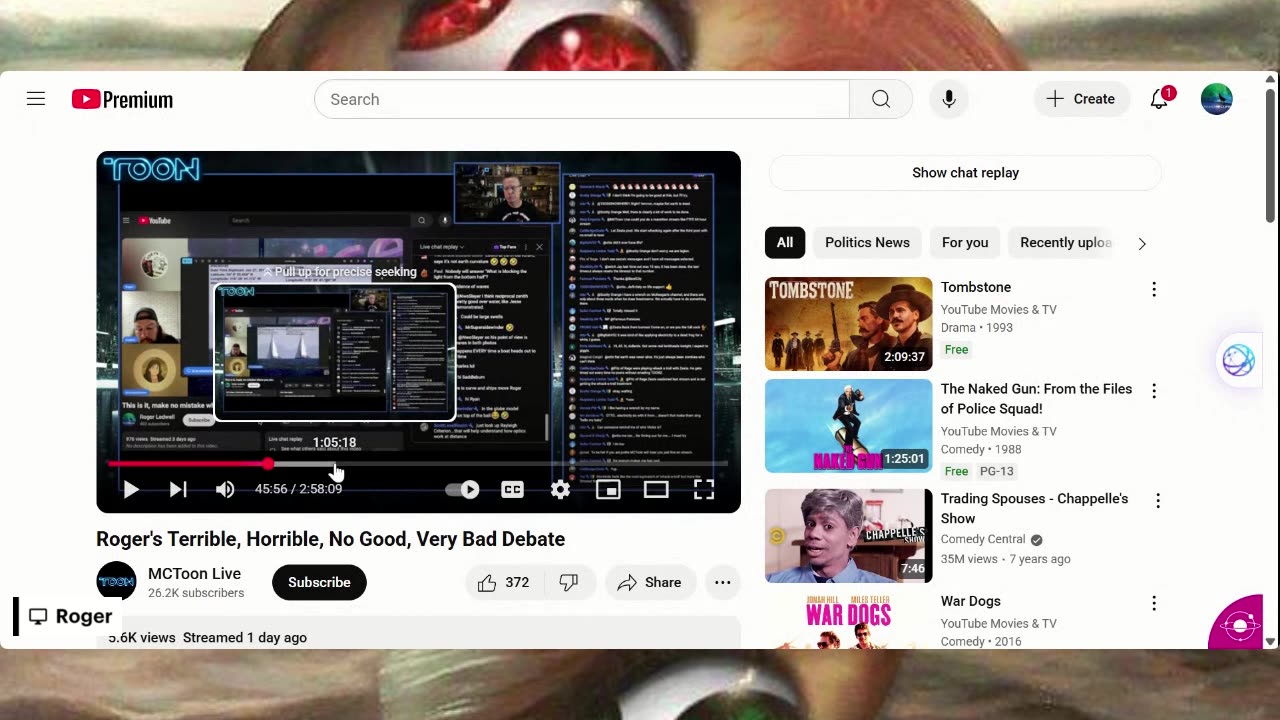Select For you filter chip

tap(965, 242)
